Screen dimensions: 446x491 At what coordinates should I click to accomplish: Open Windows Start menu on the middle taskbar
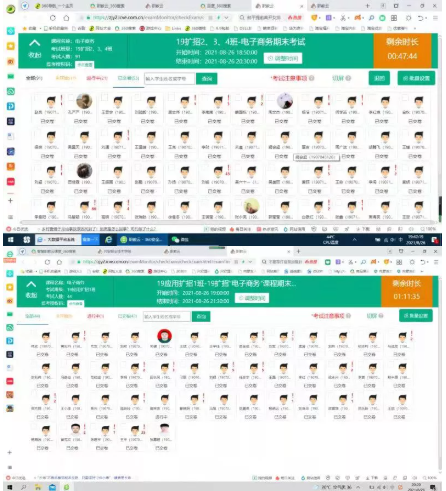point(10,239)
